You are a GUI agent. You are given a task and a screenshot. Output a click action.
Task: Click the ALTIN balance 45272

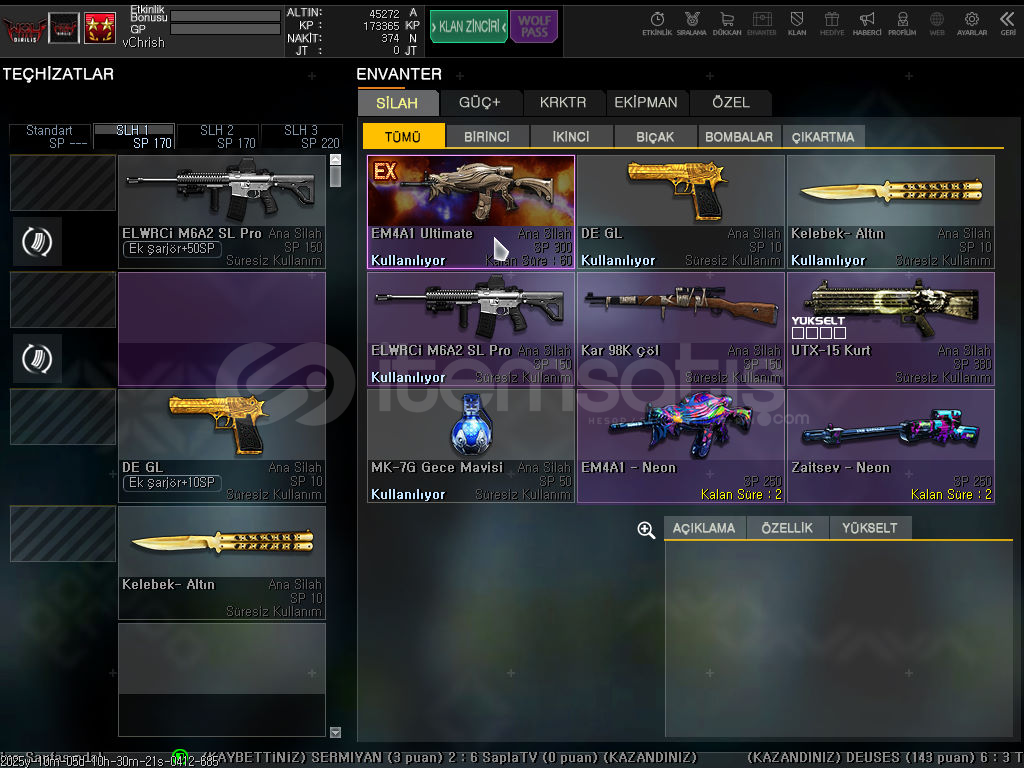tap(384, 13)
